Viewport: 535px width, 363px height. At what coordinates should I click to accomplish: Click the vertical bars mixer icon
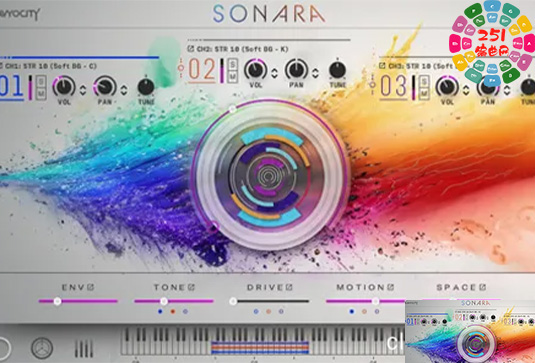point(84,348)
